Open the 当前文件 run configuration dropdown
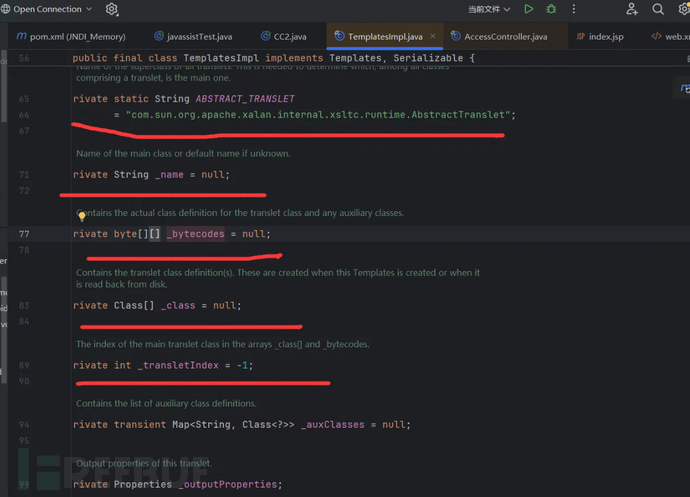The width and height of the screenshot is (690, 497). 489,9
